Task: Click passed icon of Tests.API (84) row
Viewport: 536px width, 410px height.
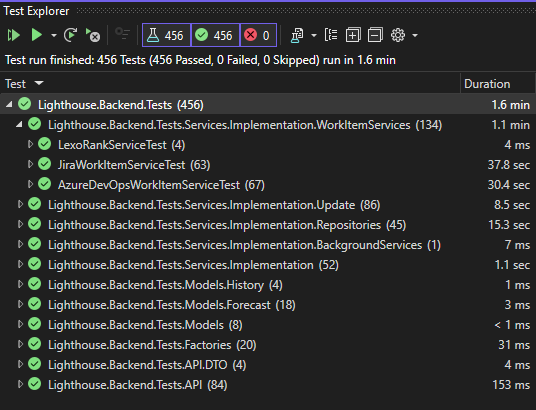Action: [35, 384]
